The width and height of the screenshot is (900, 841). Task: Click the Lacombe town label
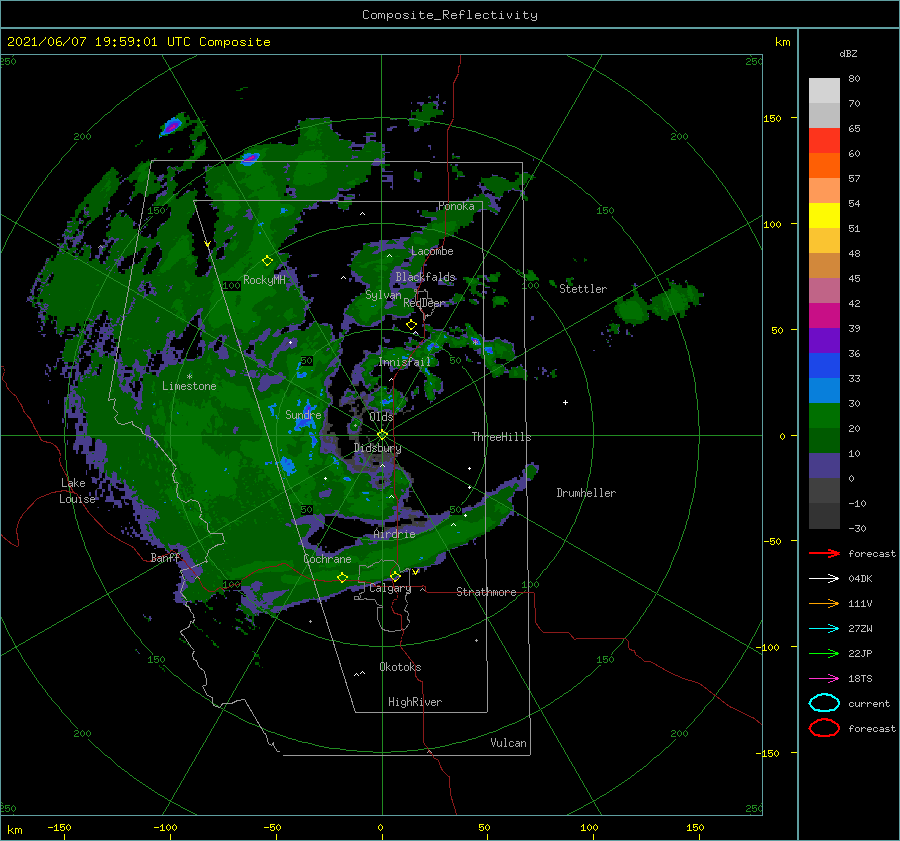point(432,251)
